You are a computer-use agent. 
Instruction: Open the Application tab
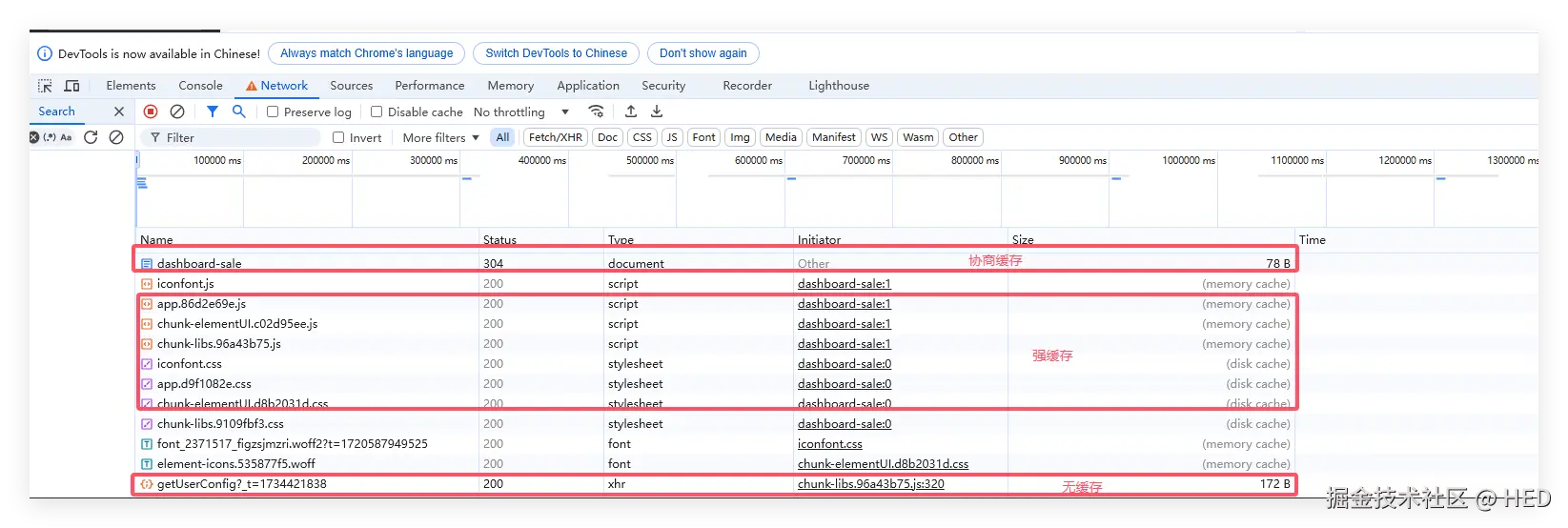(x=588, y=86)
